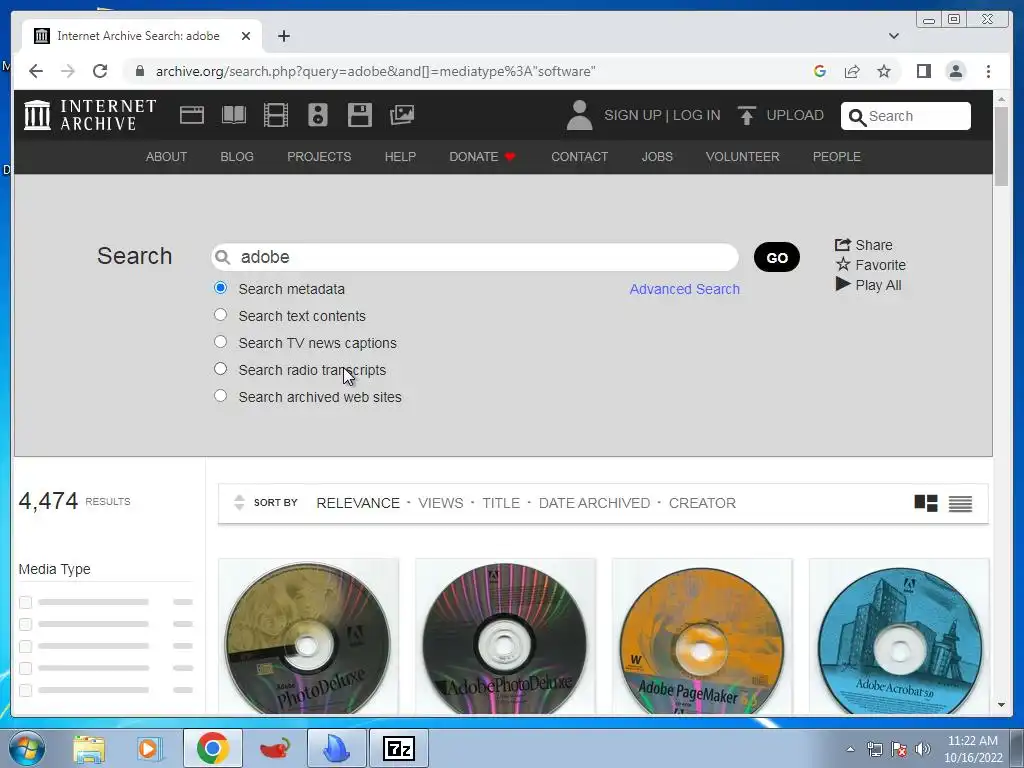1024x768 pixels.
Task: Click the Play All triangle icon
Action: click(843, 284)
